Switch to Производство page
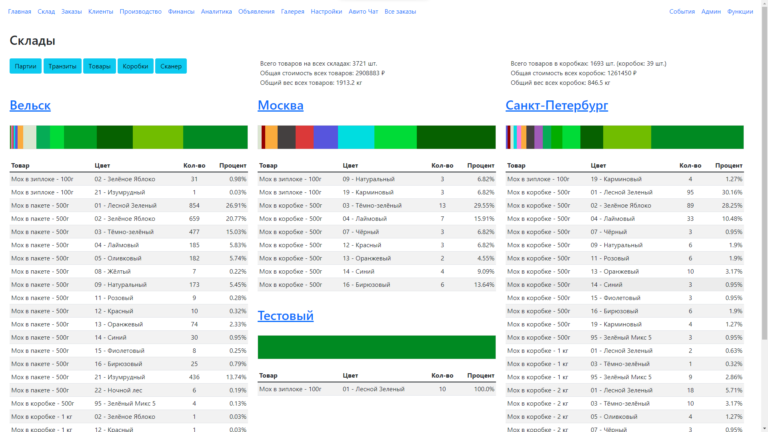The image size is (768, 432). click(140, 10)
